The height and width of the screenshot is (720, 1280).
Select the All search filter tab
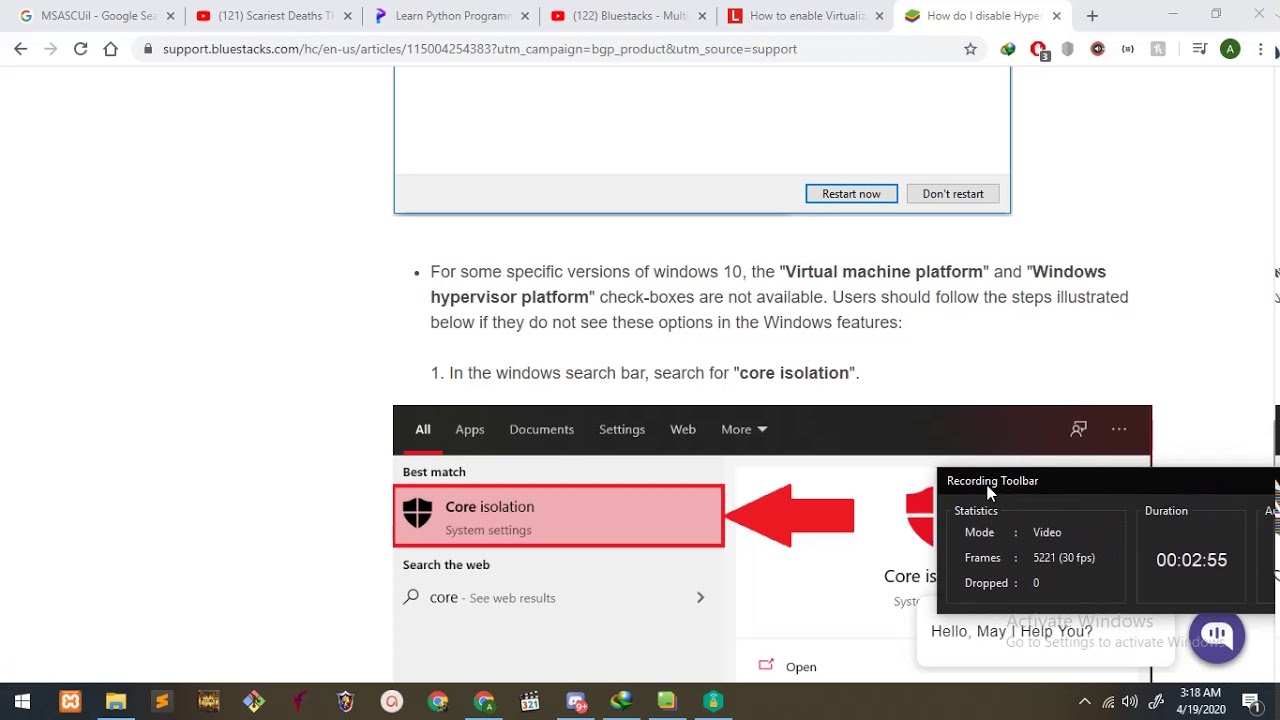(x=423, y=429)
